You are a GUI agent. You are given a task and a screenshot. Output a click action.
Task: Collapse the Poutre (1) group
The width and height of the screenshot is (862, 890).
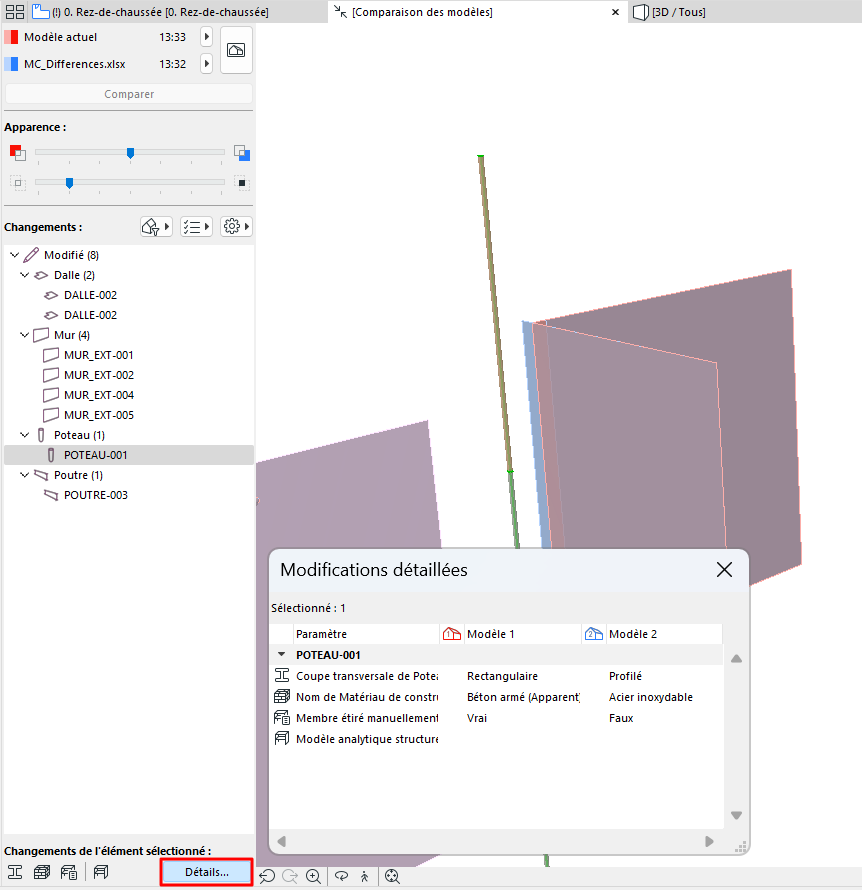coord(24,475)
